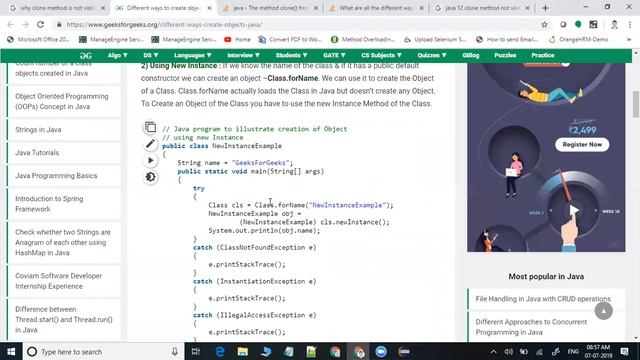
Task: Switch to 'java - The method clone()' tab
Action: (x=269, y=8)
